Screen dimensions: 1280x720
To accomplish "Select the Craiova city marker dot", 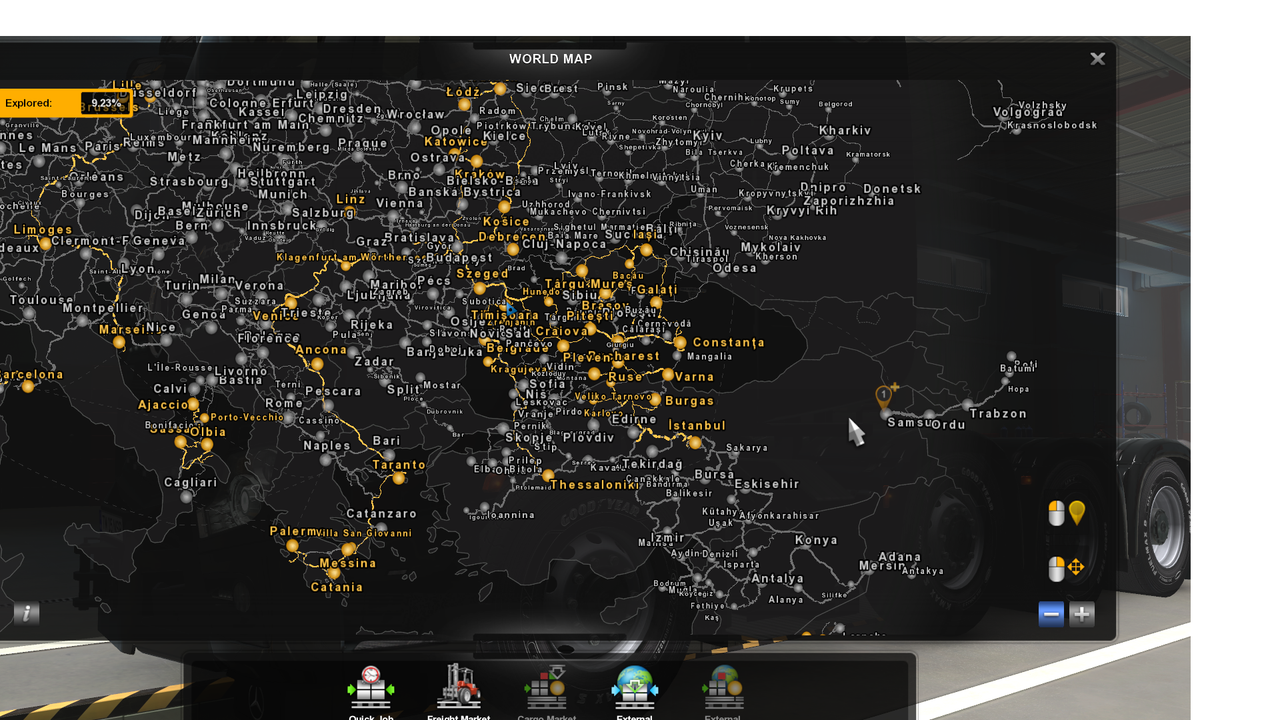I will 562,345.
